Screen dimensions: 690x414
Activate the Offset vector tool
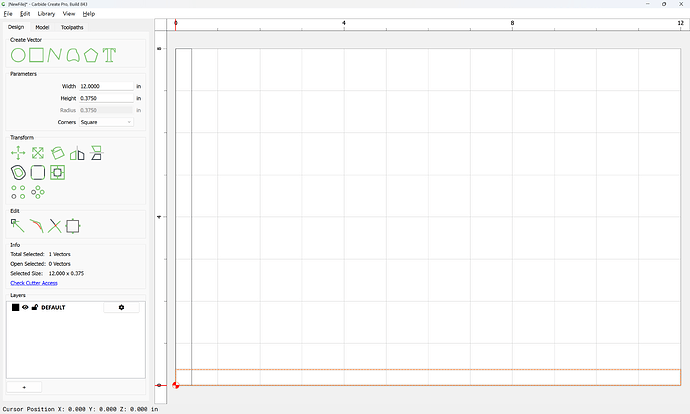click(18, 172)
